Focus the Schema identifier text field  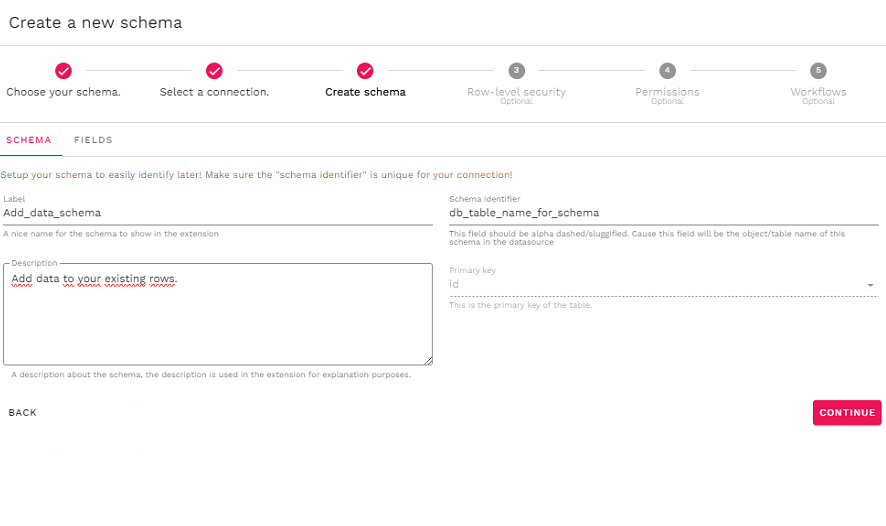pyautogui.click(x=662, y=213)
